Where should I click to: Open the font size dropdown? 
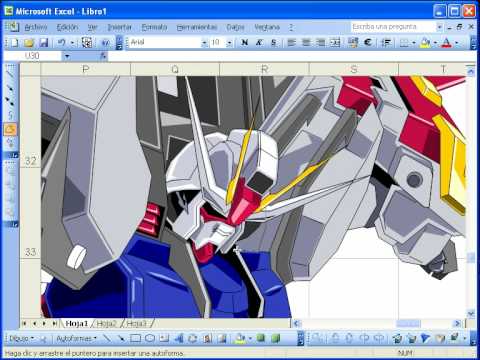(x=229, y=43)
